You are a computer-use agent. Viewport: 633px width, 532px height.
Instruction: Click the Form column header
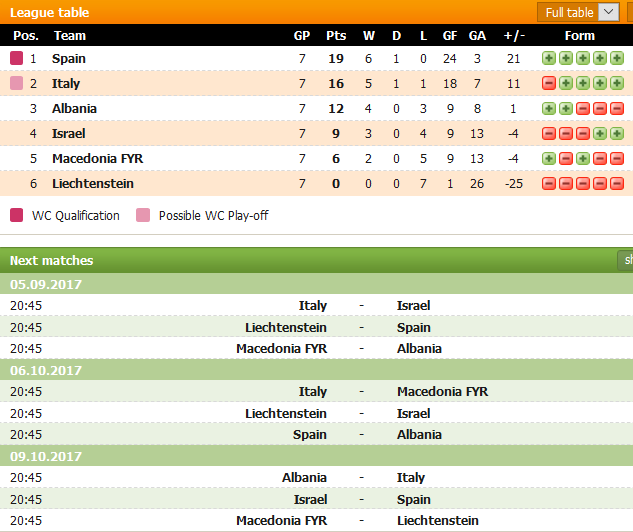click(580, 36)
